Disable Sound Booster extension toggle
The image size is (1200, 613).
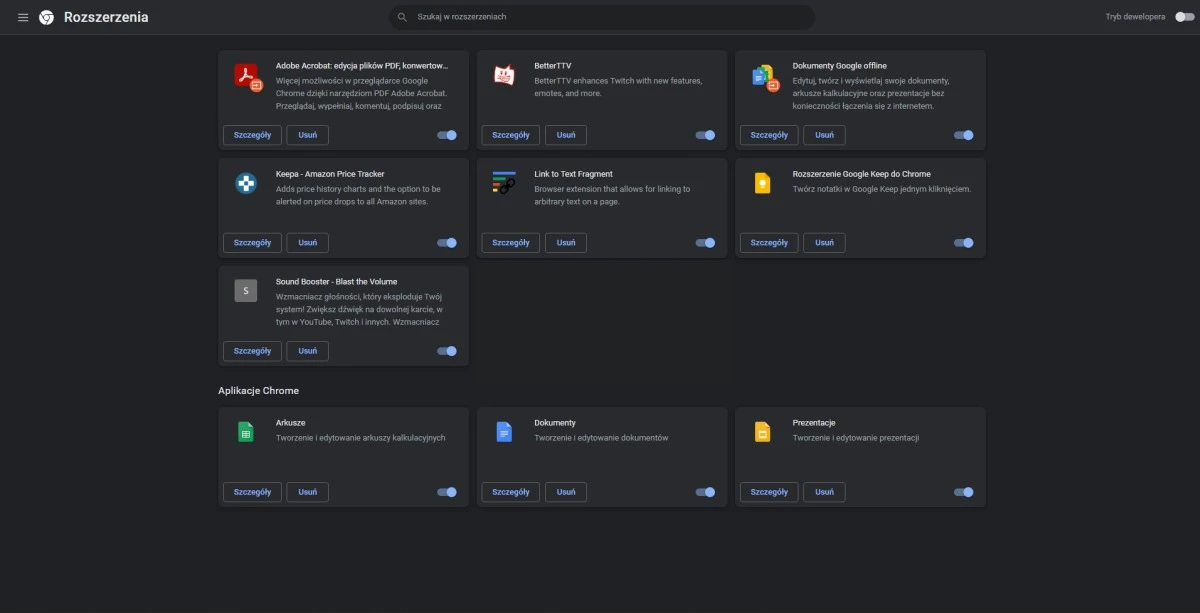click(447, 351)
